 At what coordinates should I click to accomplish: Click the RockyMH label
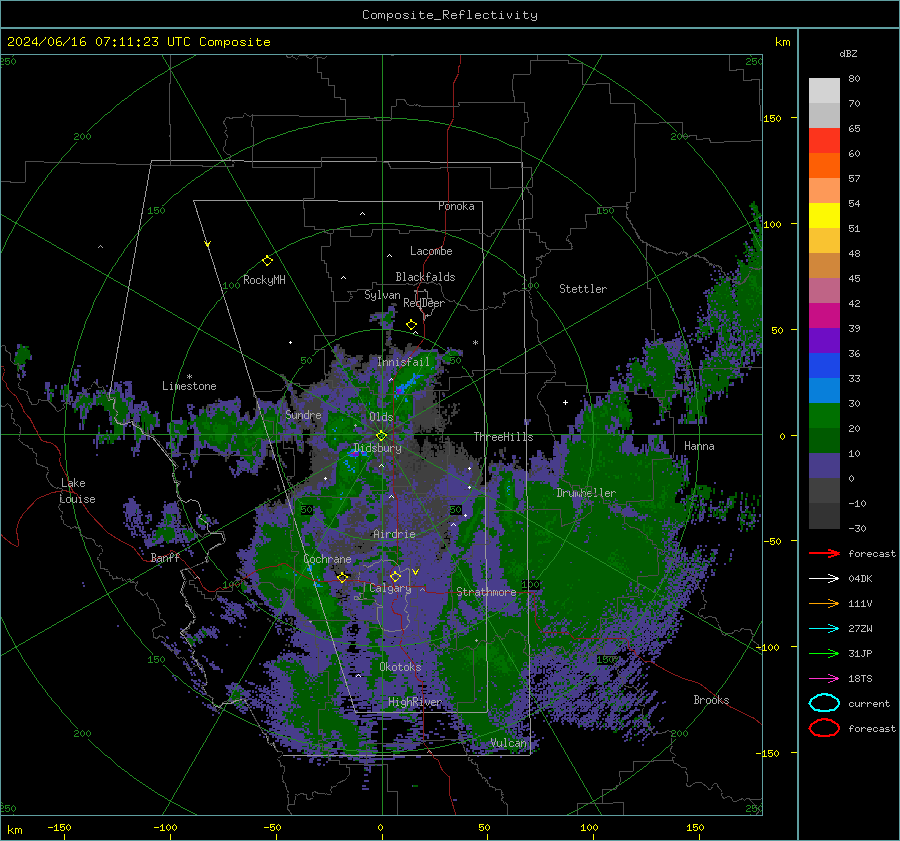click(x=264, y=280)
